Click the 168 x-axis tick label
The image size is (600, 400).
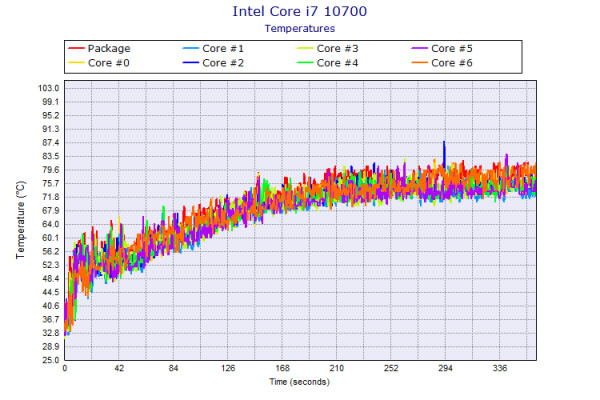click(x=282, y=368)
